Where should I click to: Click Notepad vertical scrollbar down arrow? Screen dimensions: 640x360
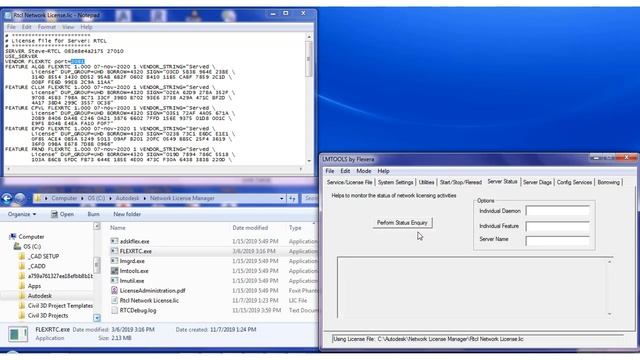click(309, 161)
